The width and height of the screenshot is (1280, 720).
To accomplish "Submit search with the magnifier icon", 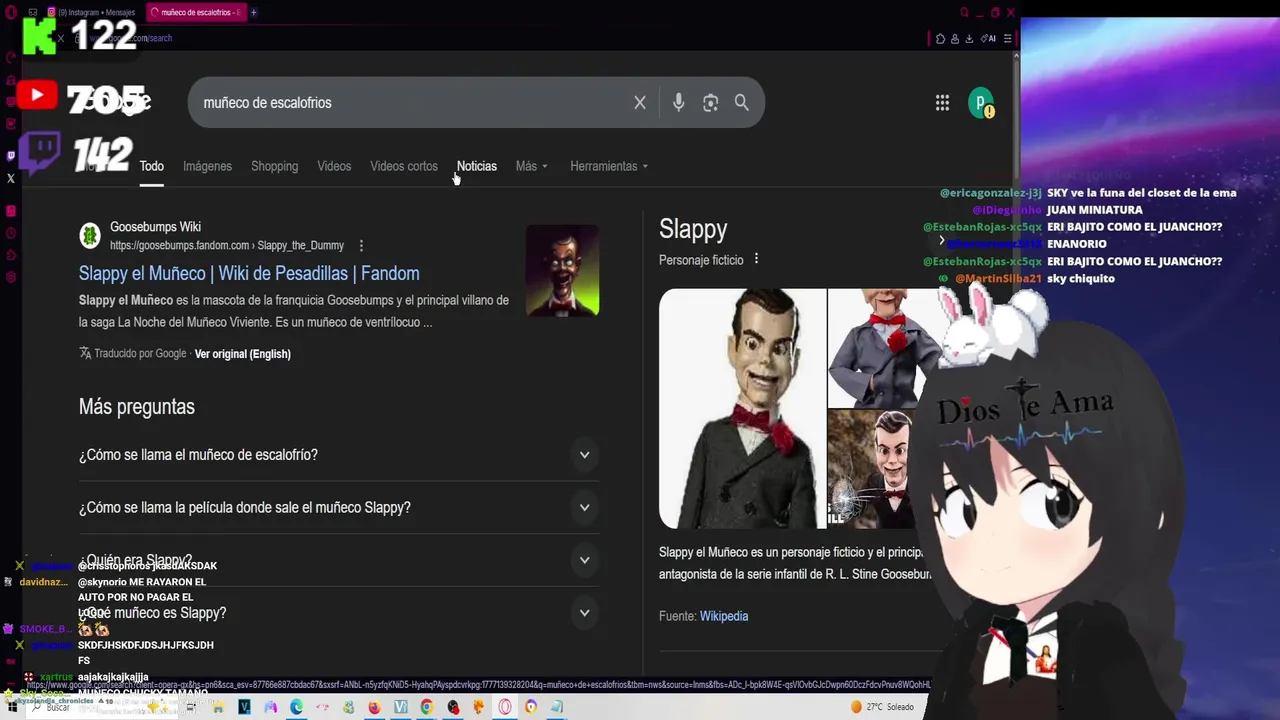I will coord(742,103).
